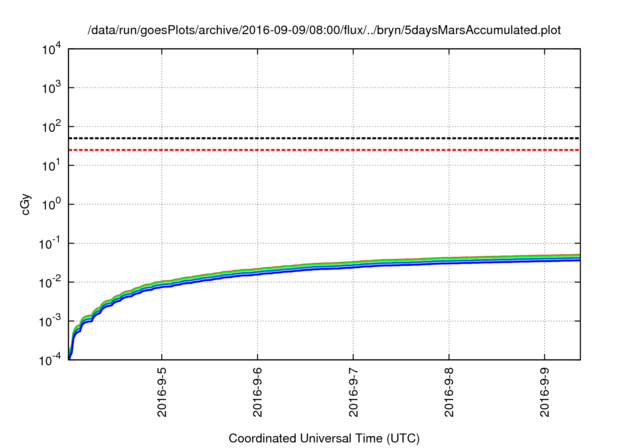
Task: Click the black dashed threshold line
Action: (x=324, y=138)
